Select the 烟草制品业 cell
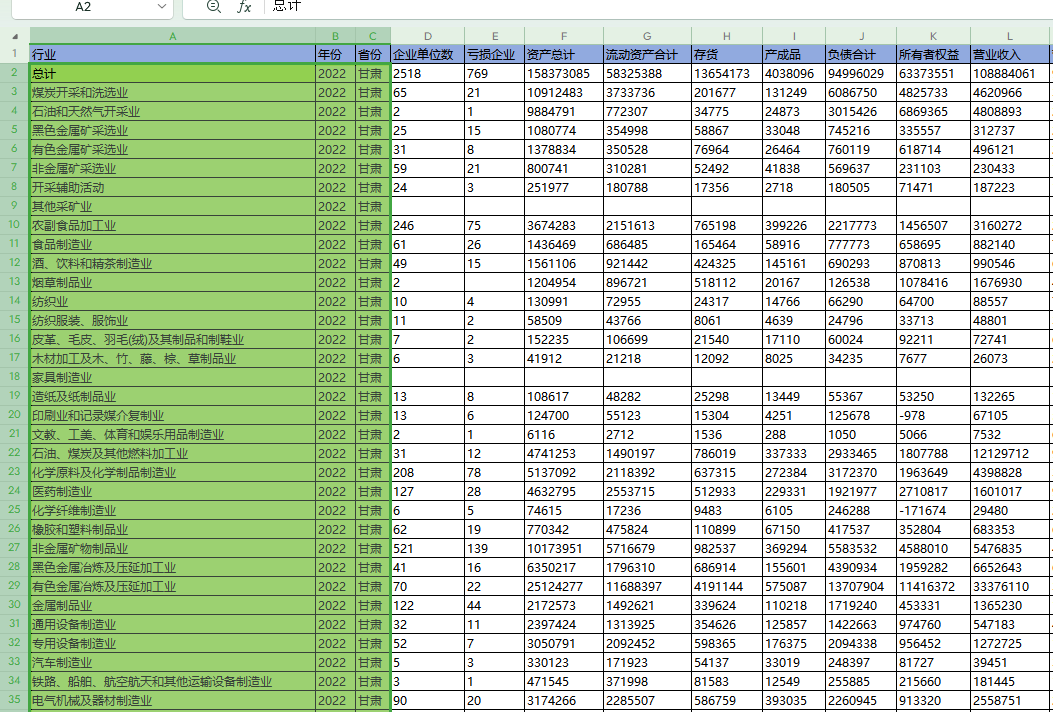Viewport: 1053px width, 712px height. [173, 282]
